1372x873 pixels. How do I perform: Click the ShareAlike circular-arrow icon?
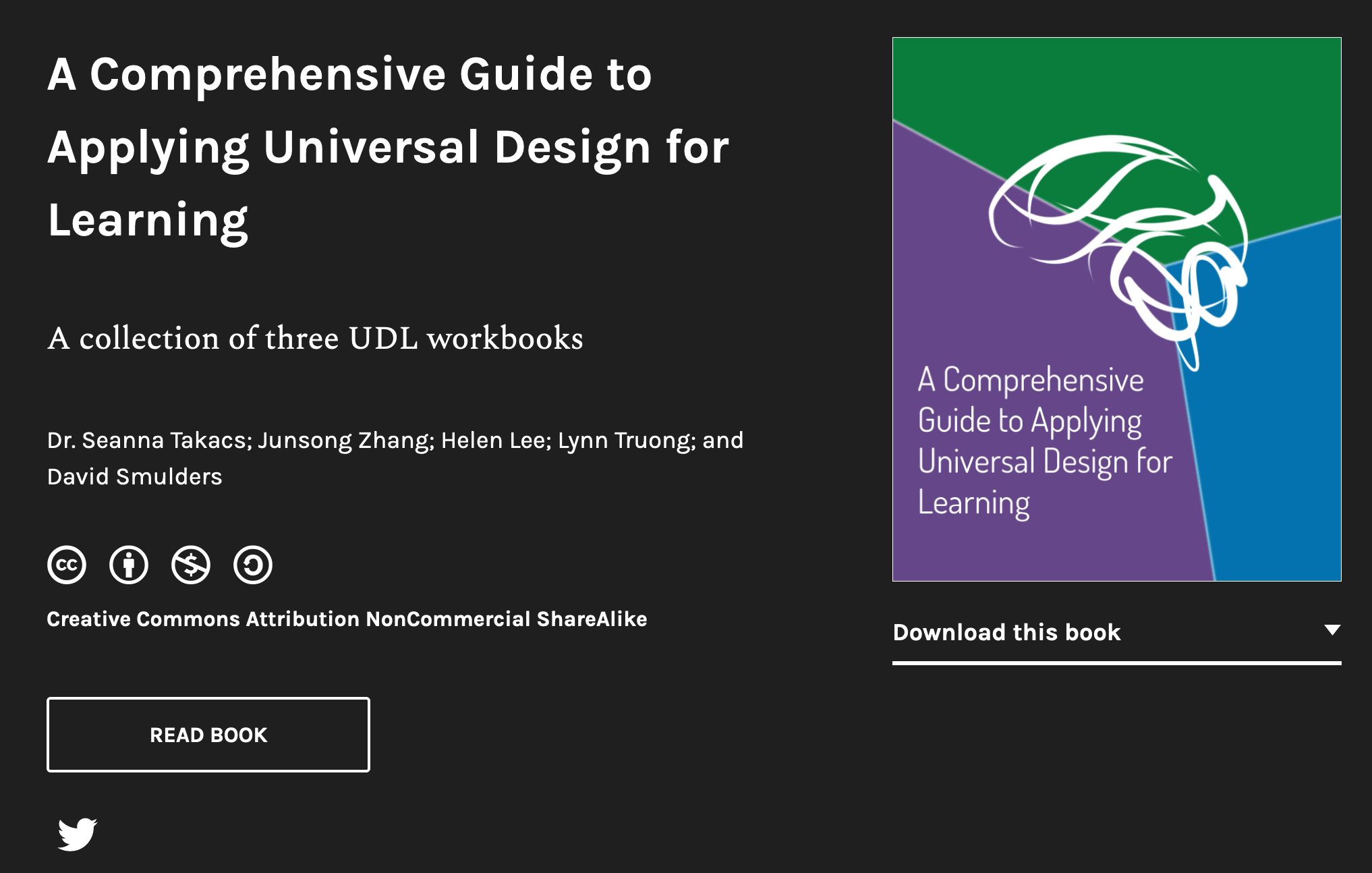252,565
